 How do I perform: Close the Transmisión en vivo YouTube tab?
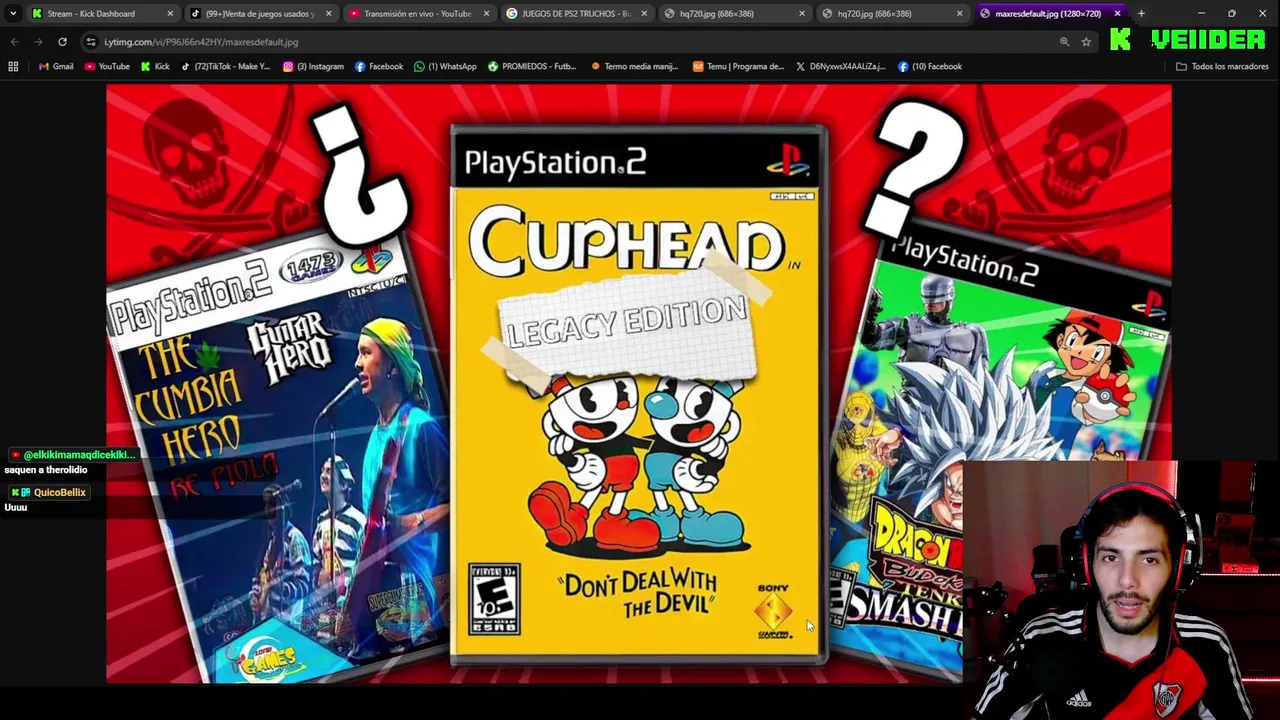coord(486,13)
